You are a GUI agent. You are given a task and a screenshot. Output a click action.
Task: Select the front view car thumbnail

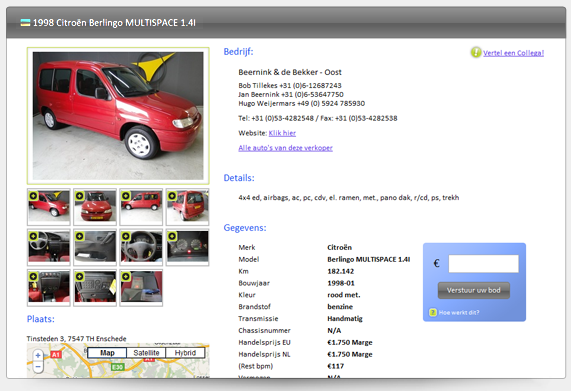[x=95, y=206]
